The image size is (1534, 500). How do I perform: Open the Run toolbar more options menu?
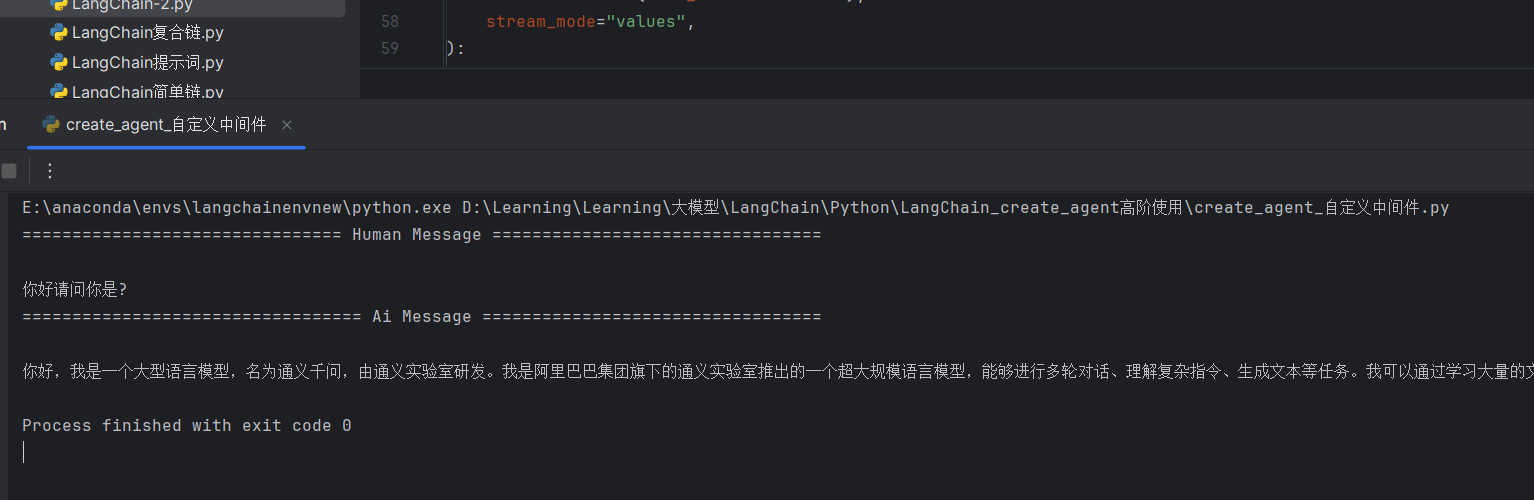click(50, 171)
